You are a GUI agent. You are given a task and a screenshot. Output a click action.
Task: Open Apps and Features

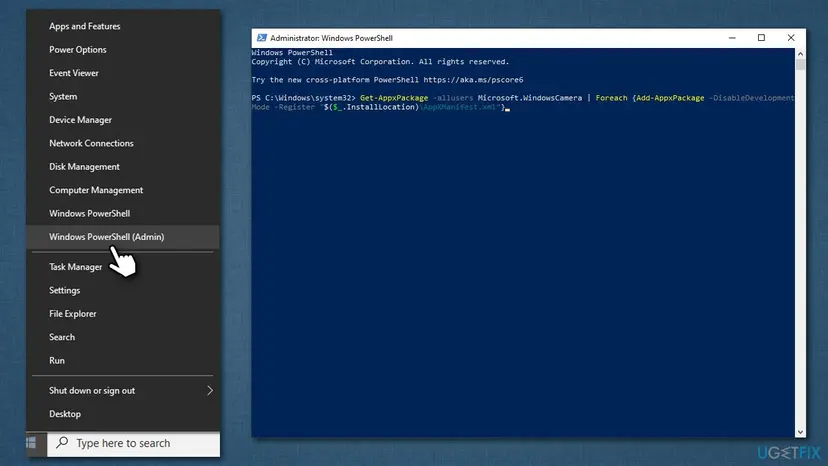point(84,26)
